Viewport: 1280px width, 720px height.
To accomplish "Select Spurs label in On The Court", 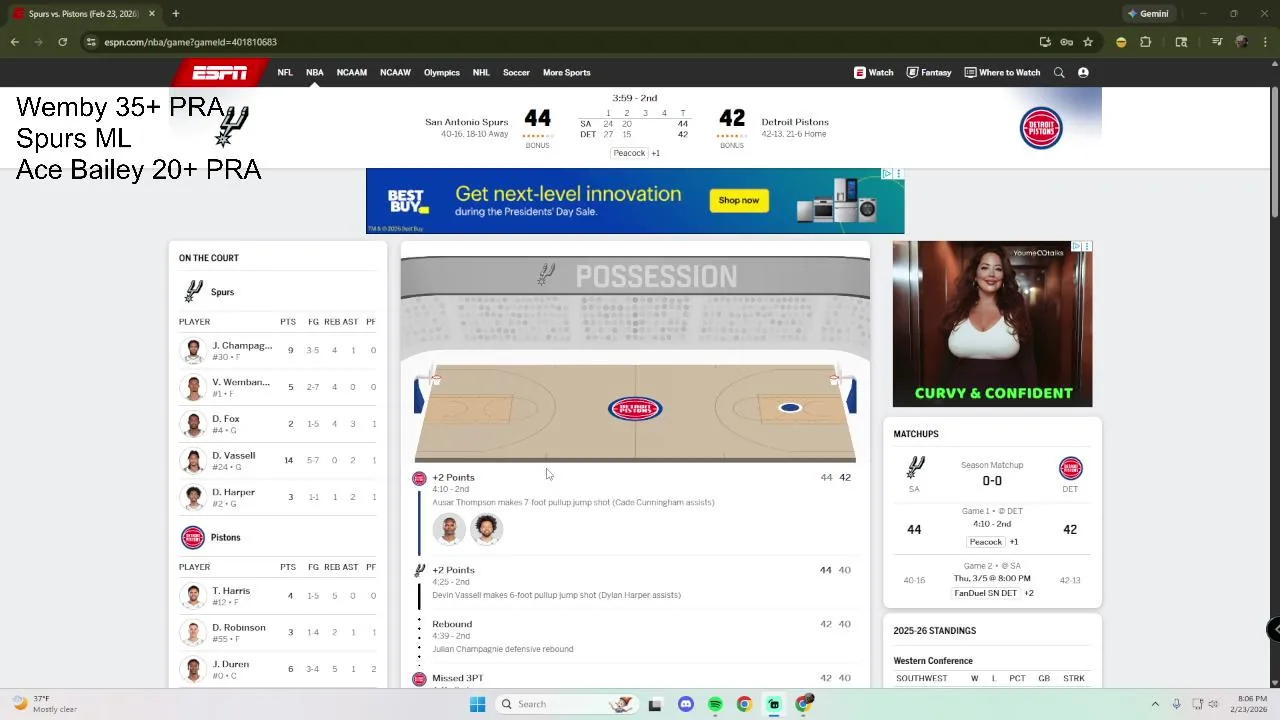I will (x=222, y=292).
